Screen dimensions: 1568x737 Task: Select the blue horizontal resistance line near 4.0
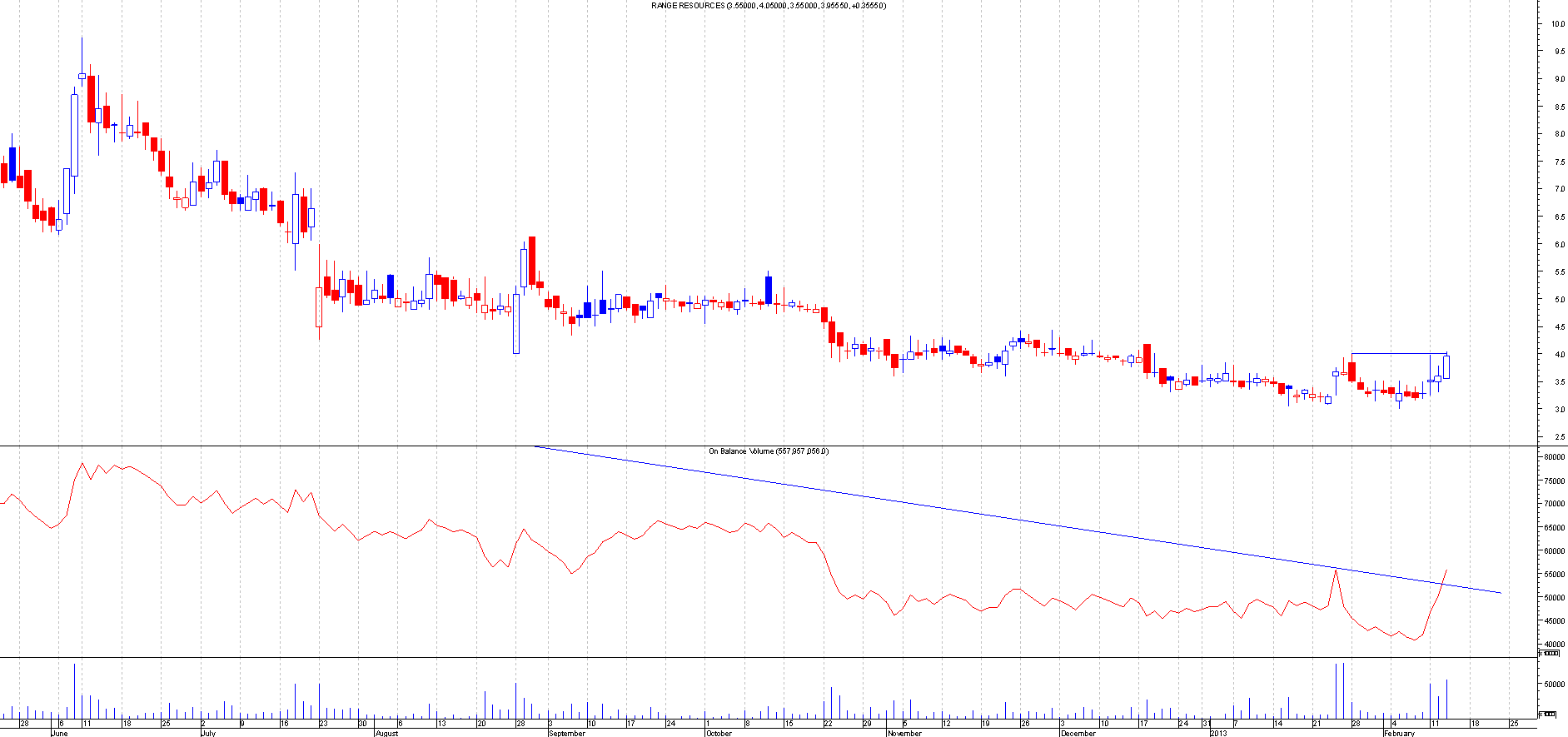[x=1399, y=354]
